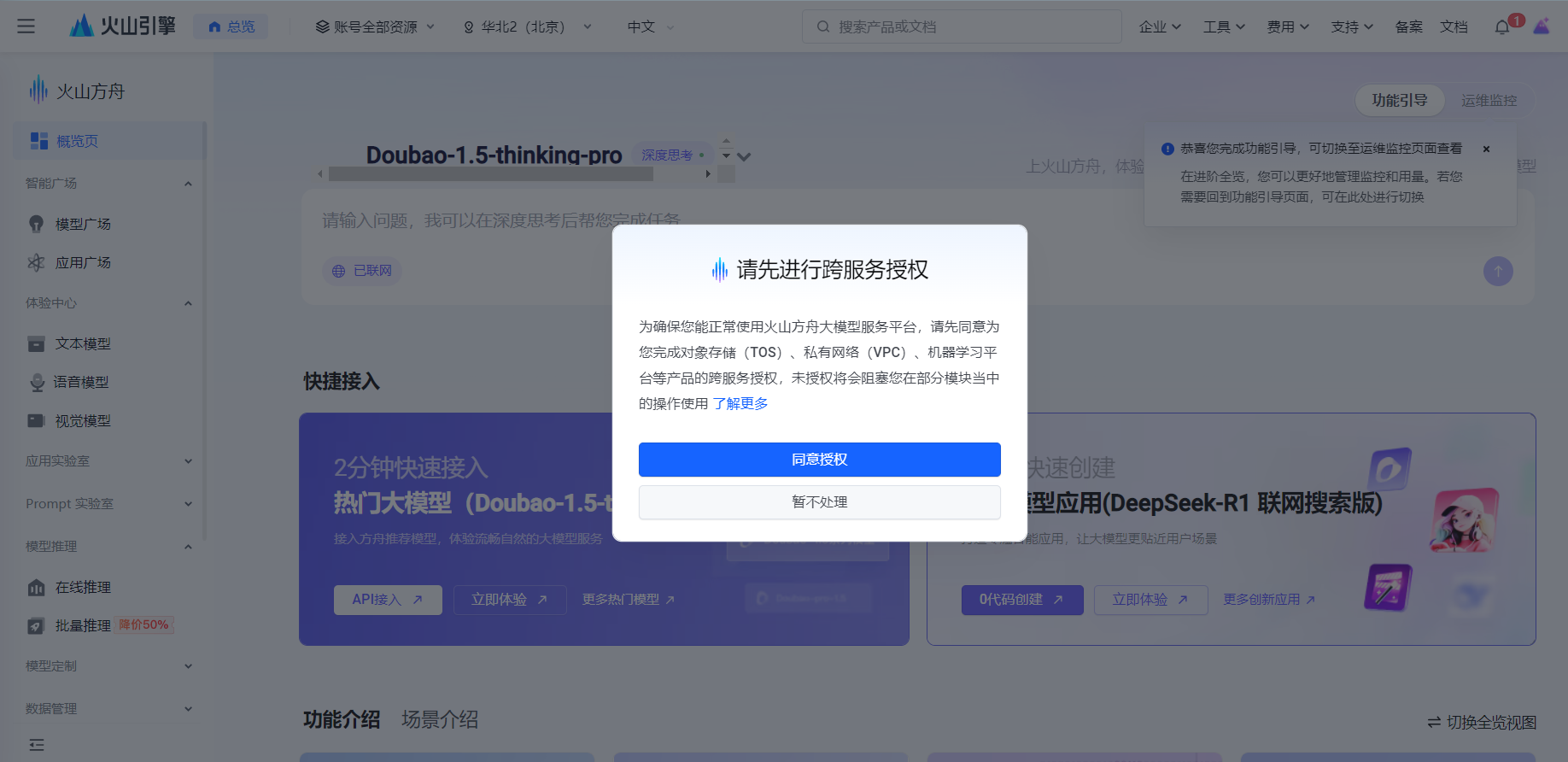Viewport: 1568px width, 762px height.
Task: Open the 备案 menu item
Action: click(x=1408, y=26)
